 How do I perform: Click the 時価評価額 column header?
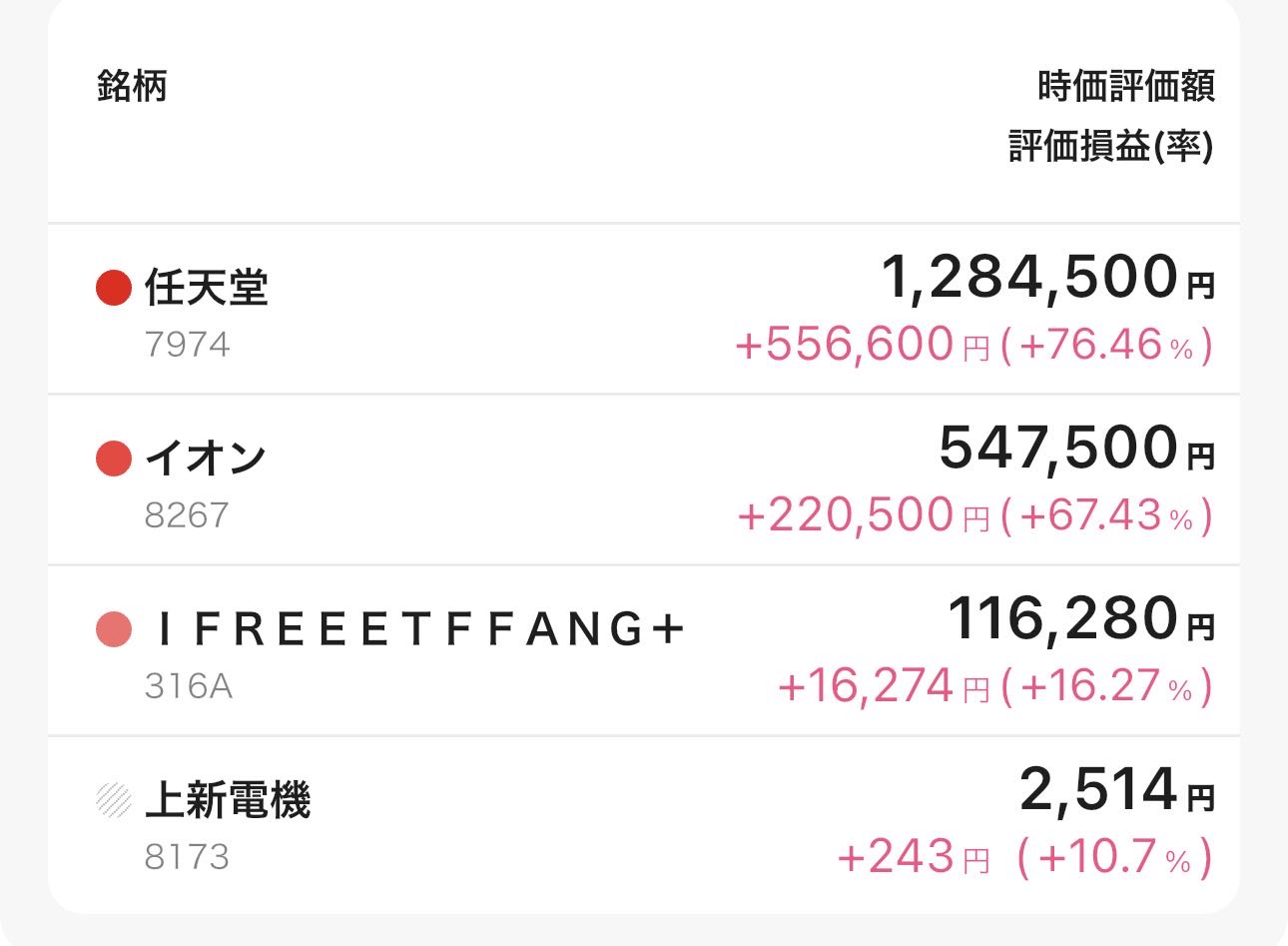[x=1125, y=86]
